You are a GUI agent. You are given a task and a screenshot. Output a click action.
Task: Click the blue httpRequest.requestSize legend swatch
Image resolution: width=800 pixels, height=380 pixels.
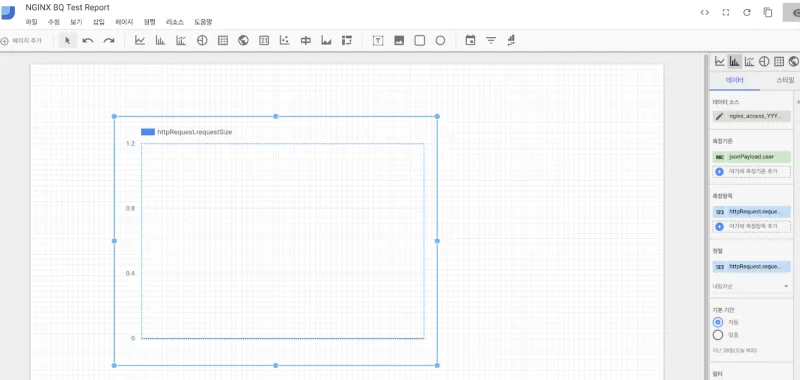[148, 132]
